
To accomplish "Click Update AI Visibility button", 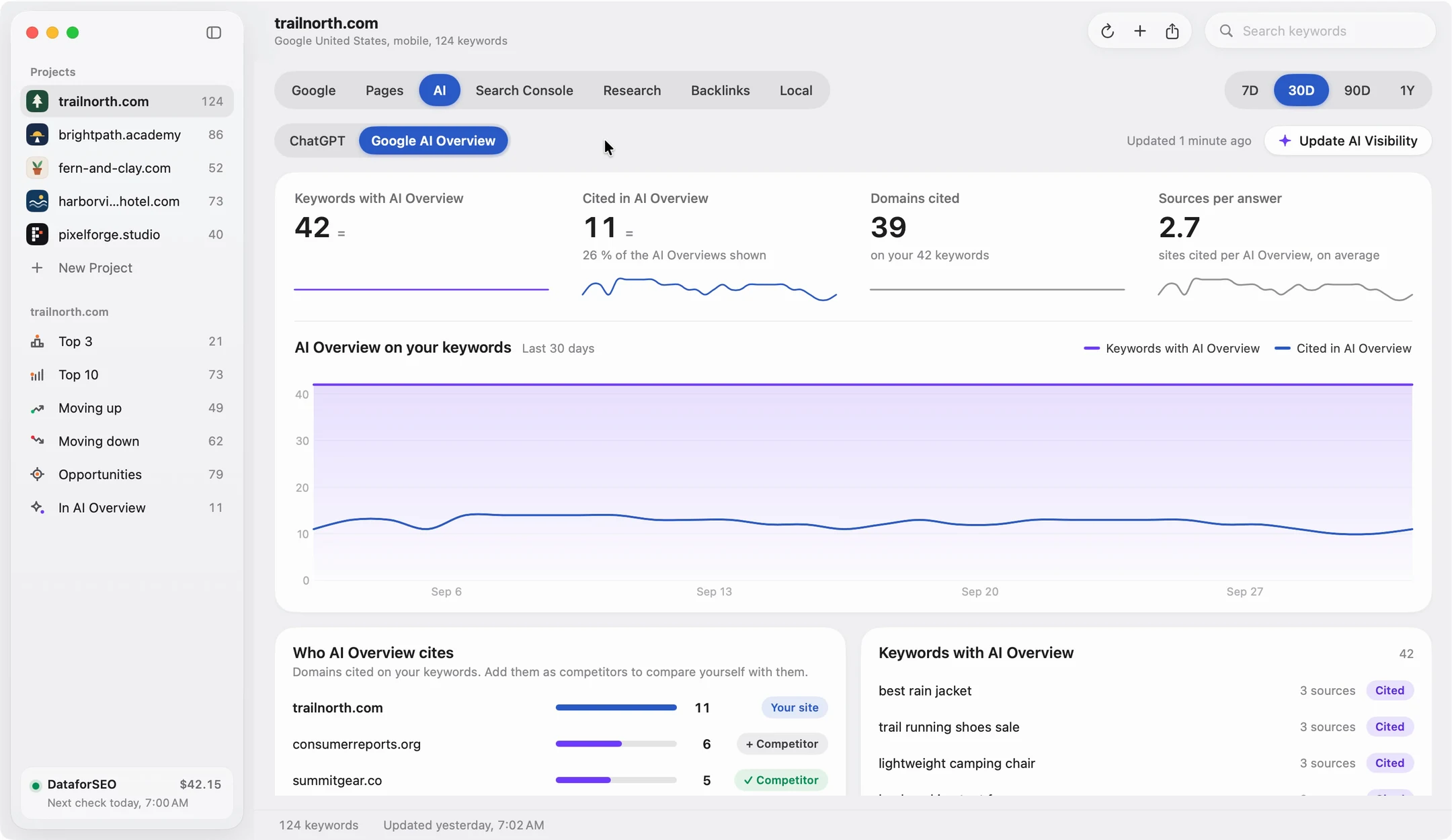I will click(1348, 140).
